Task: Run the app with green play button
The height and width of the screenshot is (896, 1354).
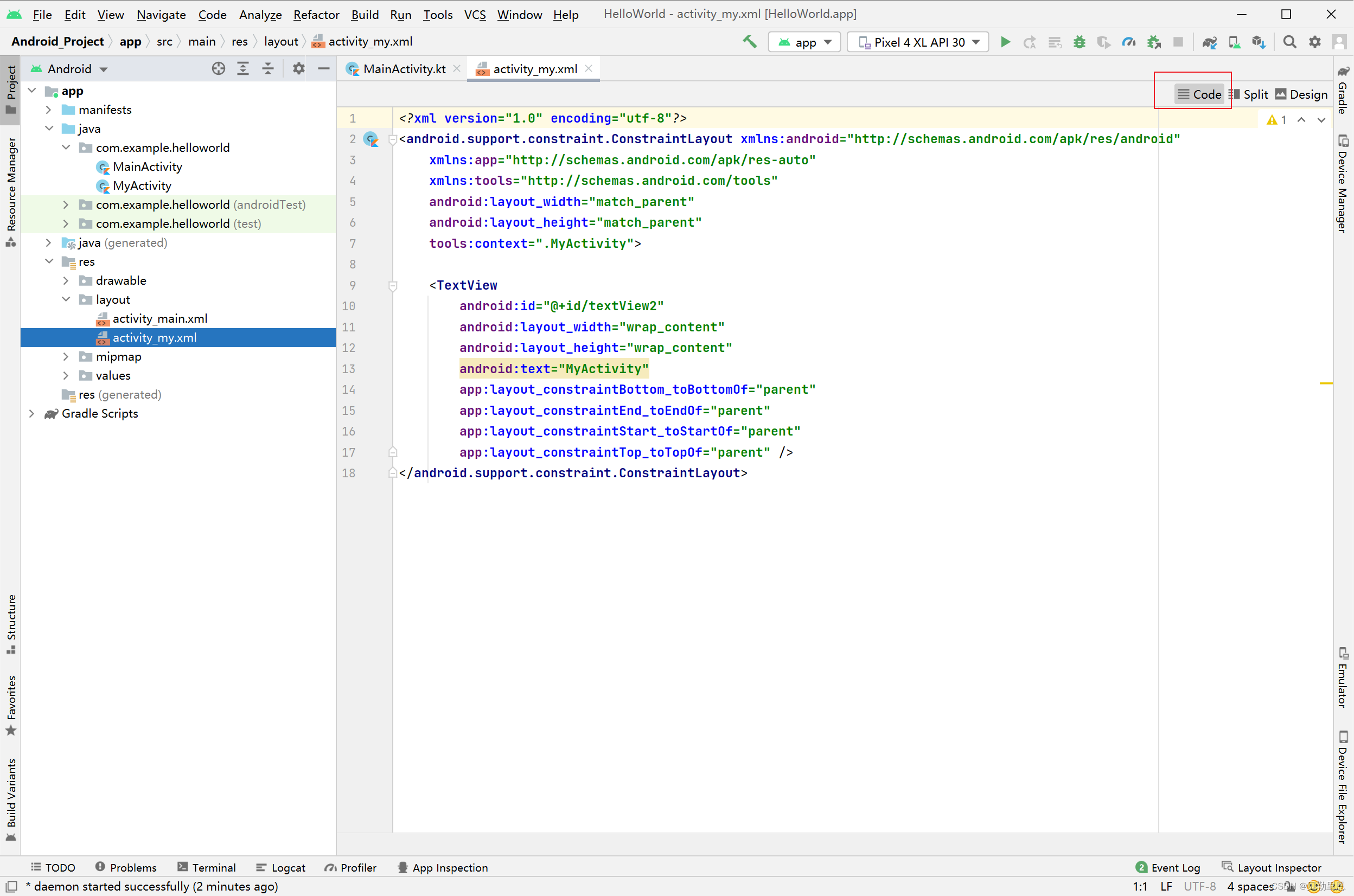Action: [x=1005, y=42]
